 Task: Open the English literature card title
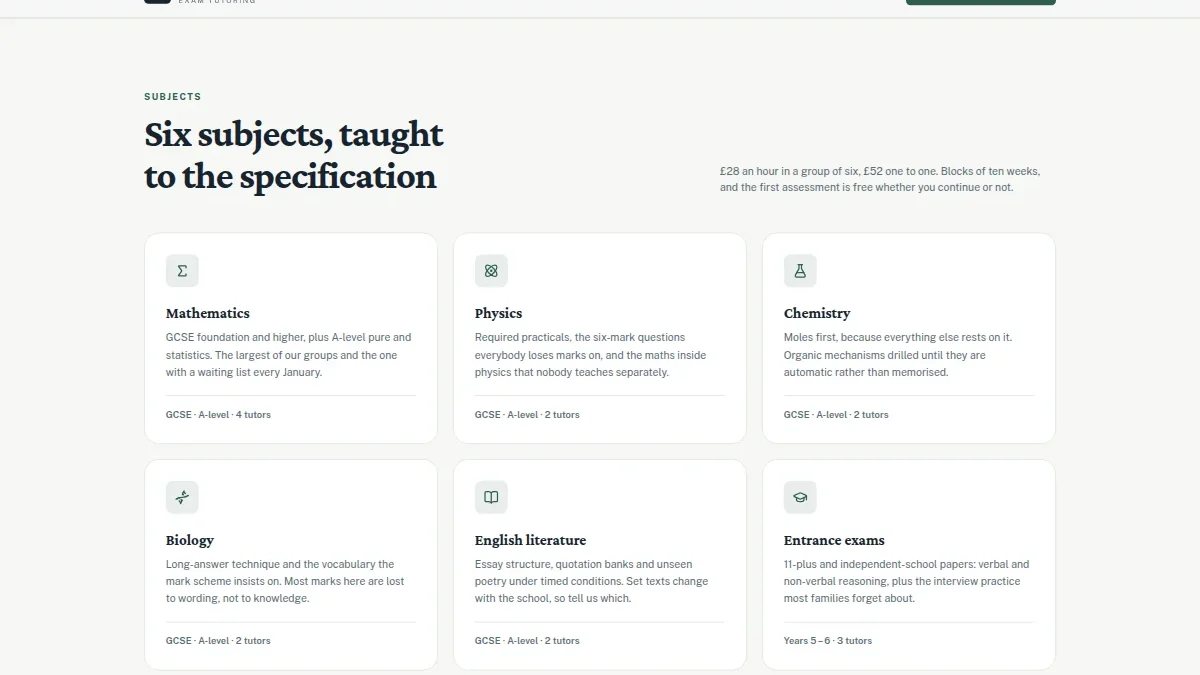[530, 540]
